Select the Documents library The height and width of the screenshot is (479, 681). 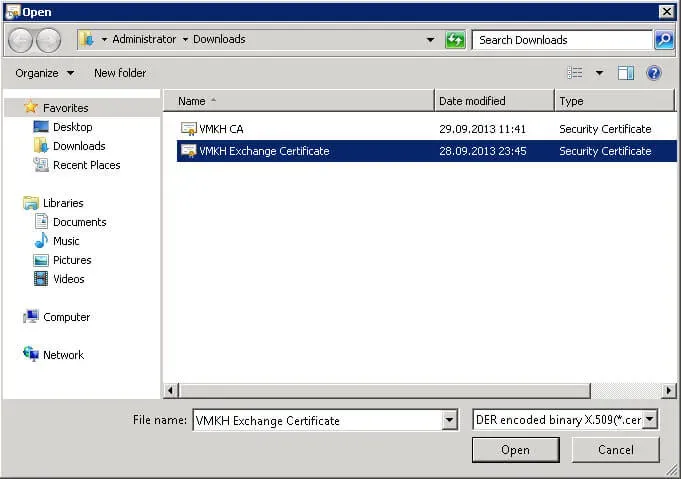point(79,222)
